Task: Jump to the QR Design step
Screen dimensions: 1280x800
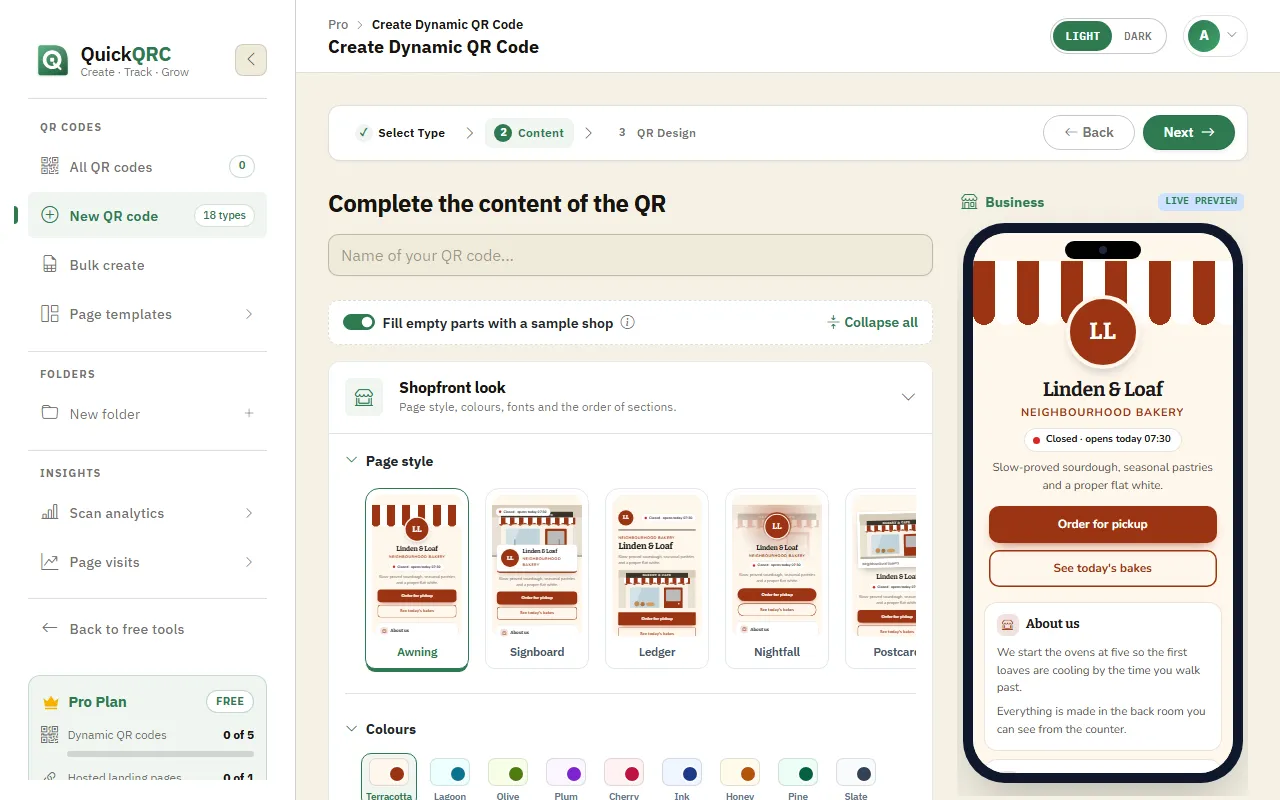Action: [x=656, y=133]
